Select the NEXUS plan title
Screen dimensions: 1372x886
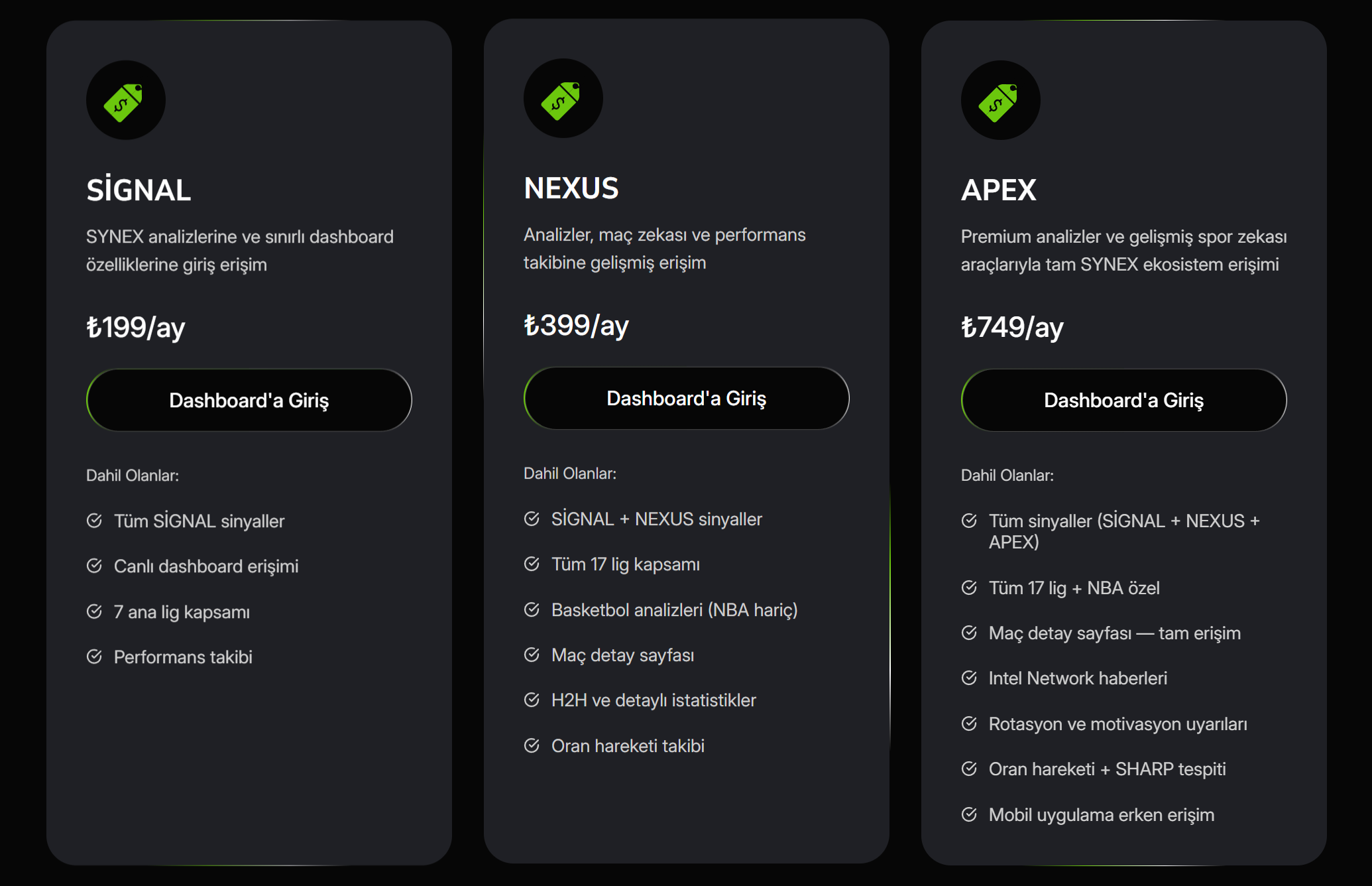click(x=571, y=188)
